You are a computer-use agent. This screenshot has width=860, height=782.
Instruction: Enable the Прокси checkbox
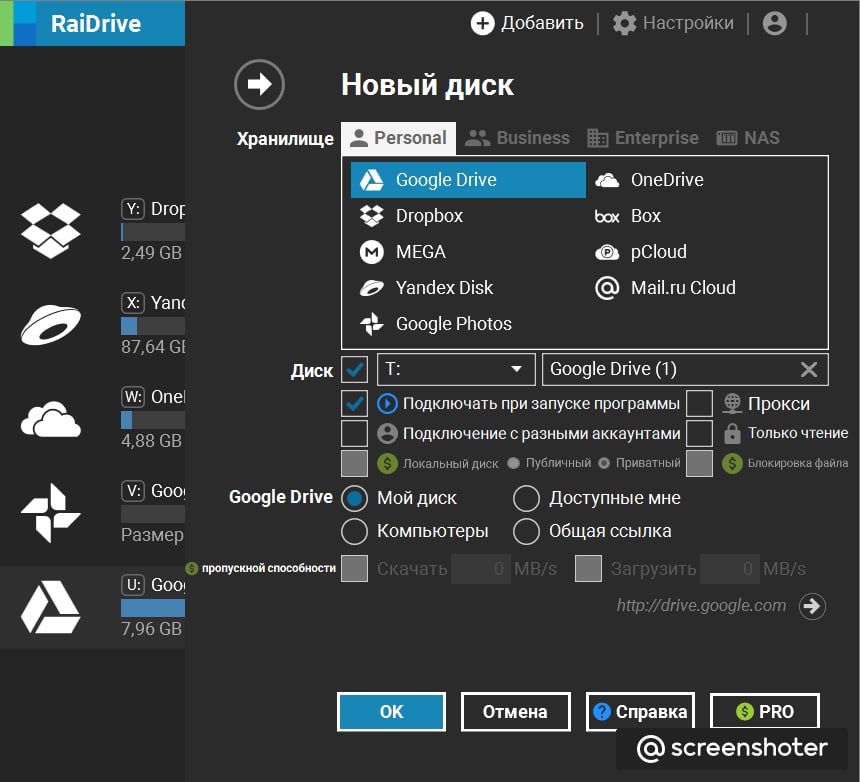click(700, 404)
